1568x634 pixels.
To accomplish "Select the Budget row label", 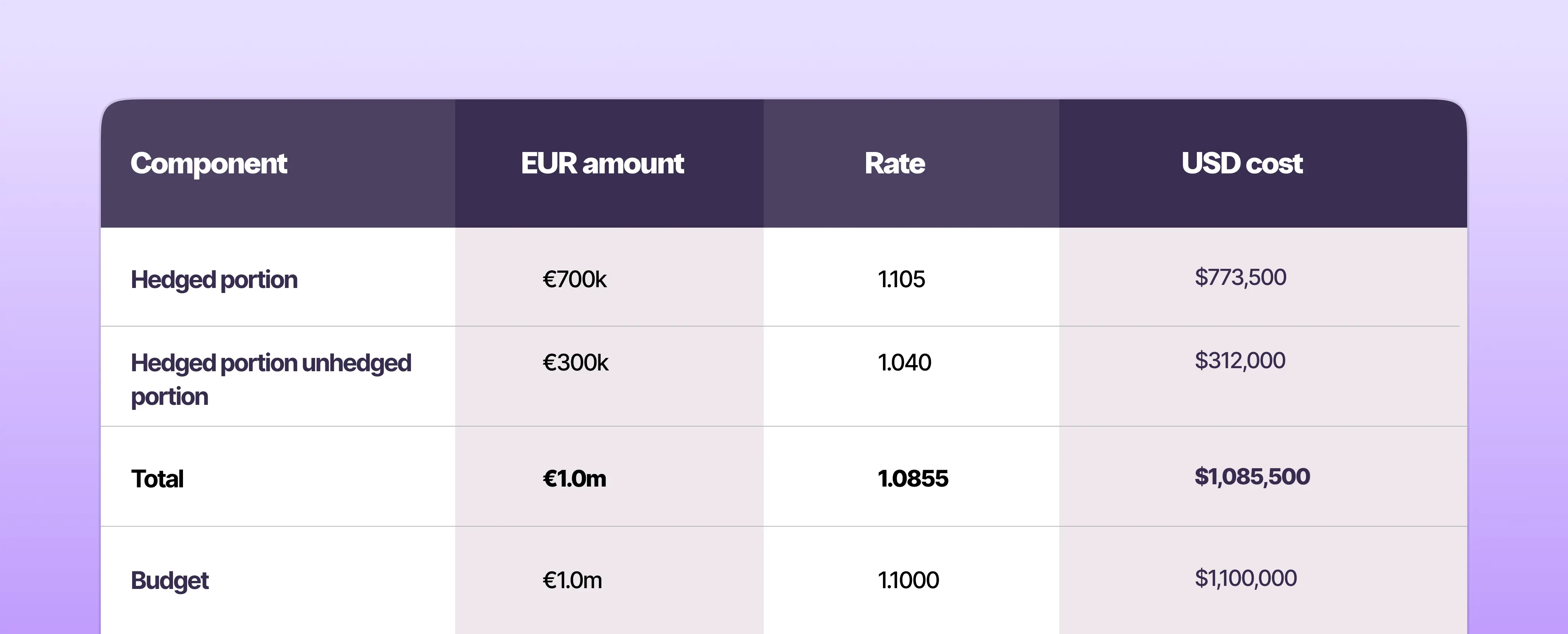I will point(169,581).
